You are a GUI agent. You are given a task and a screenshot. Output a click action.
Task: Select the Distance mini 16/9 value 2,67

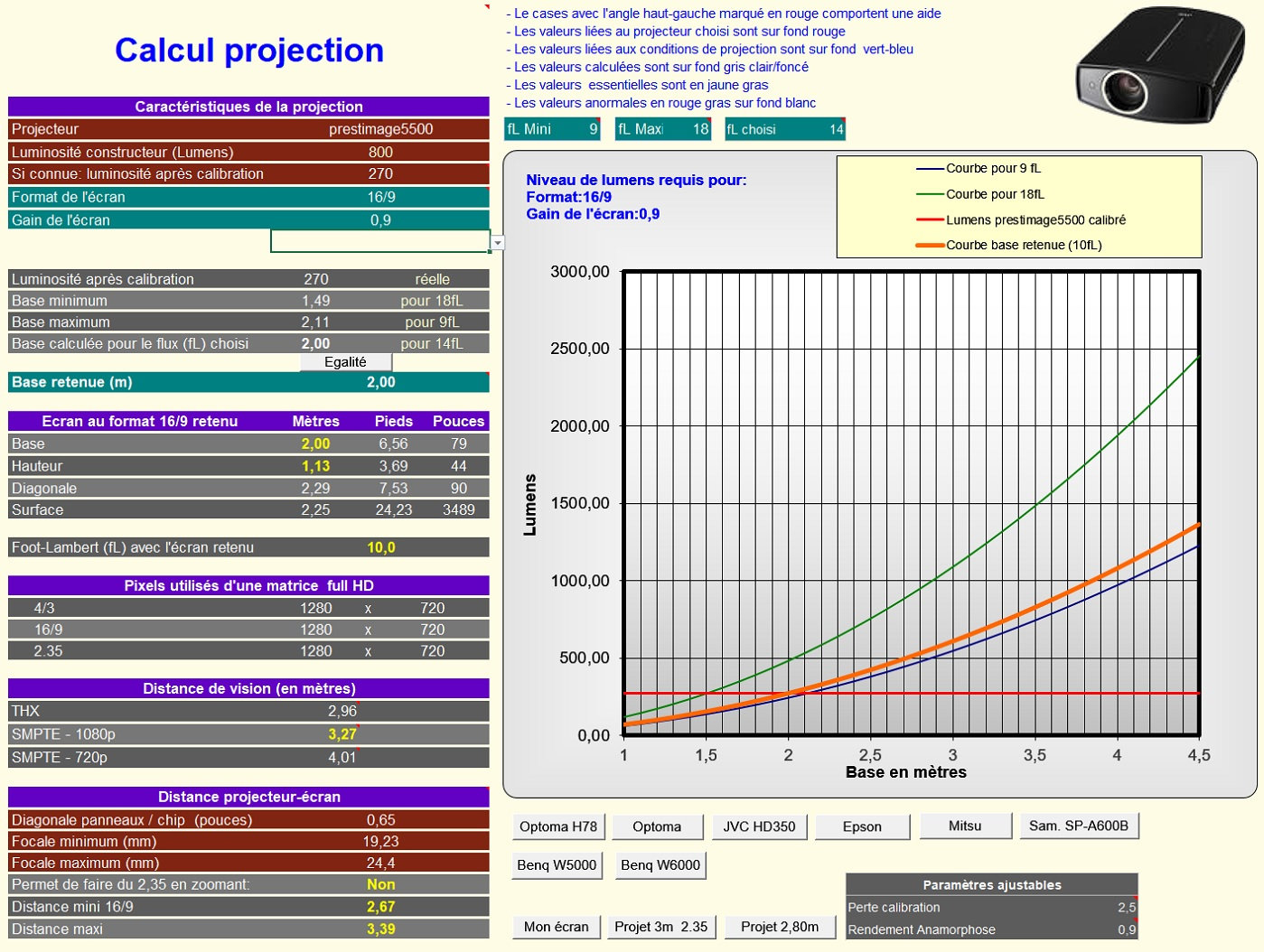point(380,907)
